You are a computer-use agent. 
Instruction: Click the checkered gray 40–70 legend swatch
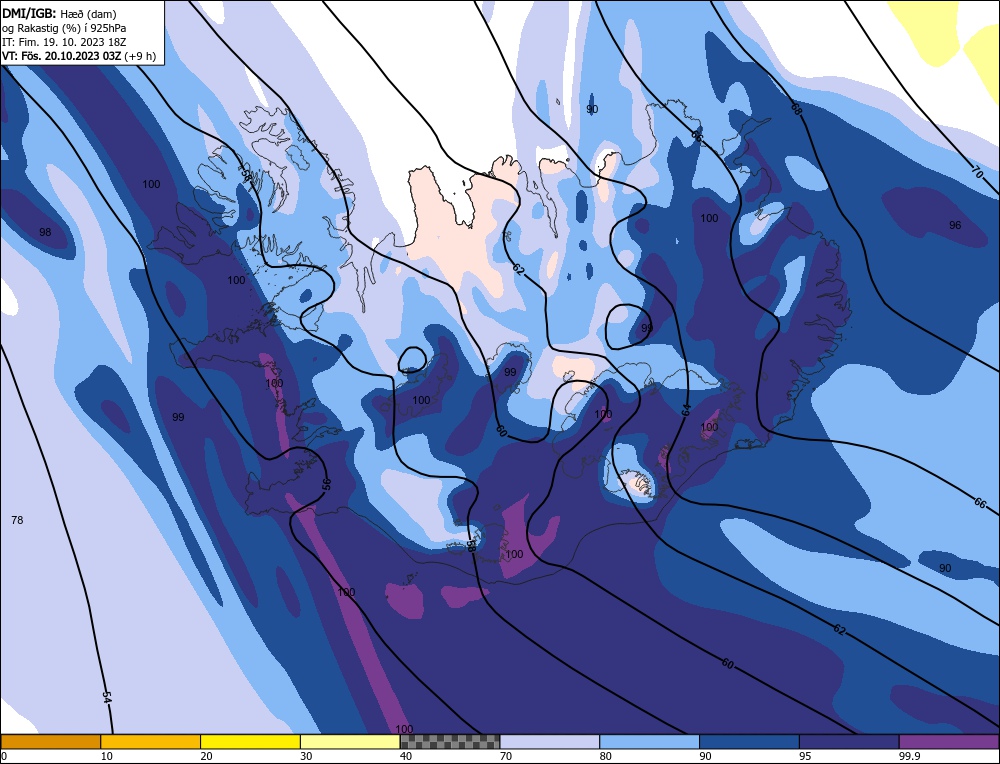450,741
